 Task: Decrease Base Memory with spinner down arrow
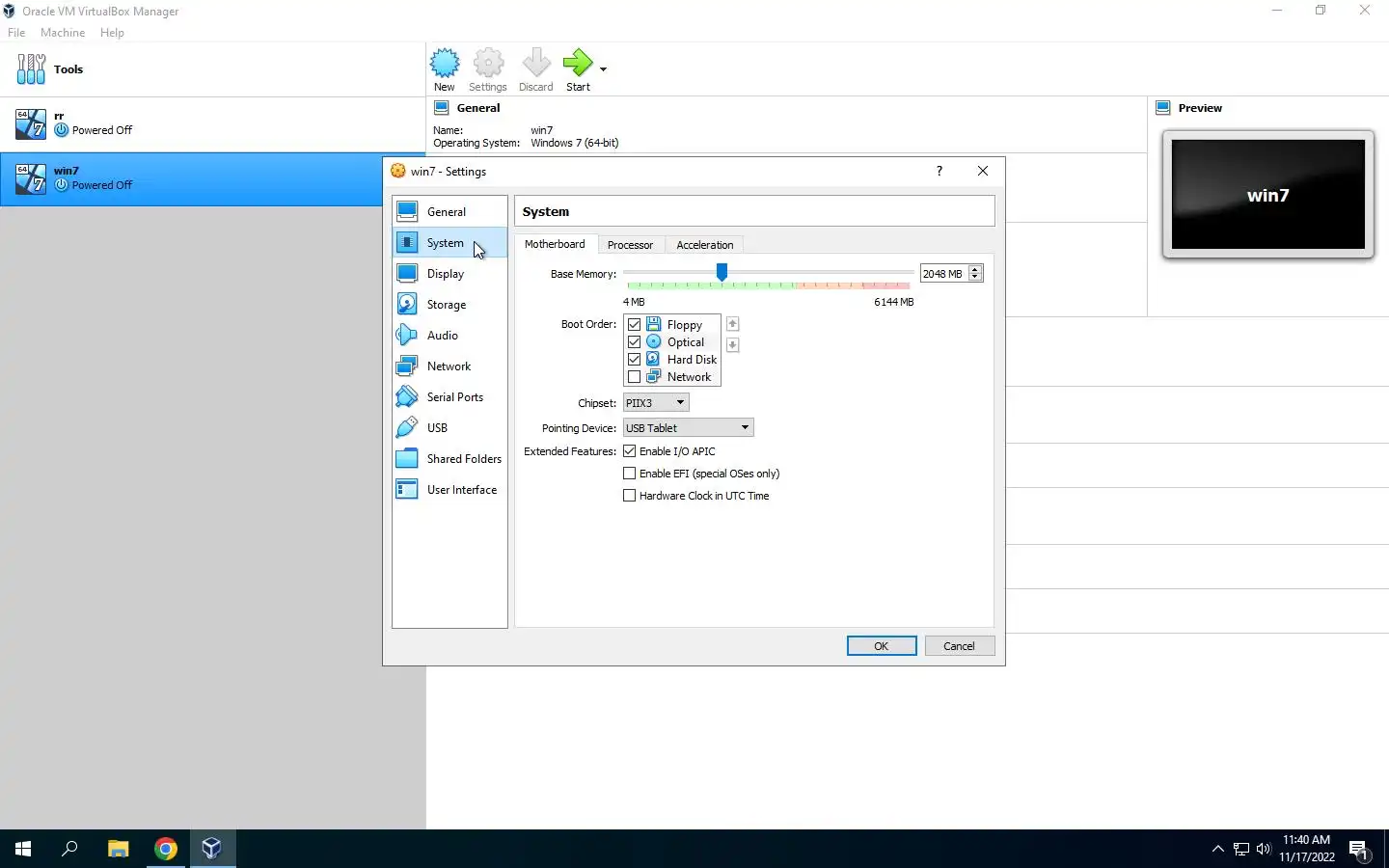pos(975,278)
